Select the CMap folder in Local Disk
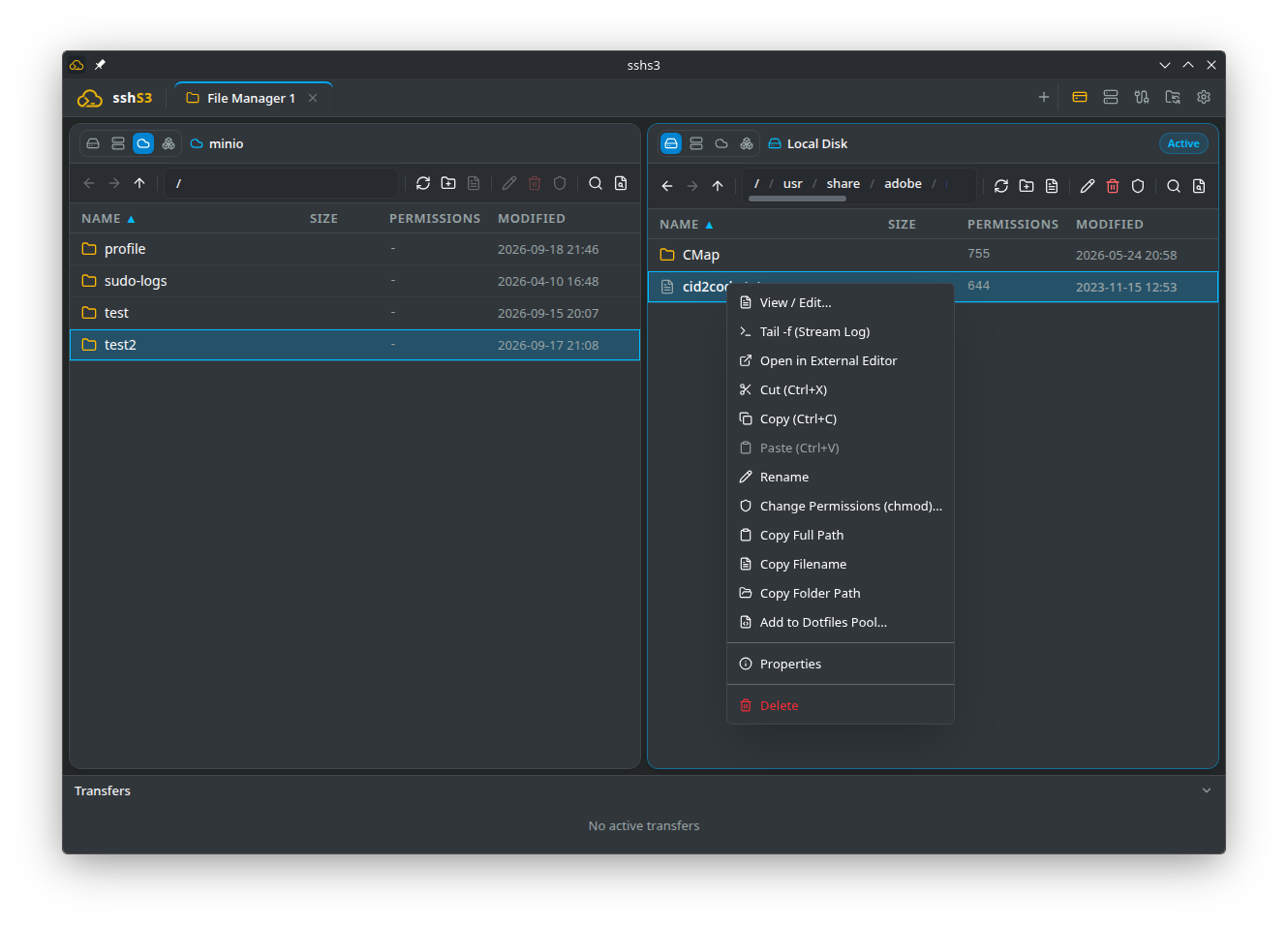This screenshot has width=1288, height=928. [933, 255]
